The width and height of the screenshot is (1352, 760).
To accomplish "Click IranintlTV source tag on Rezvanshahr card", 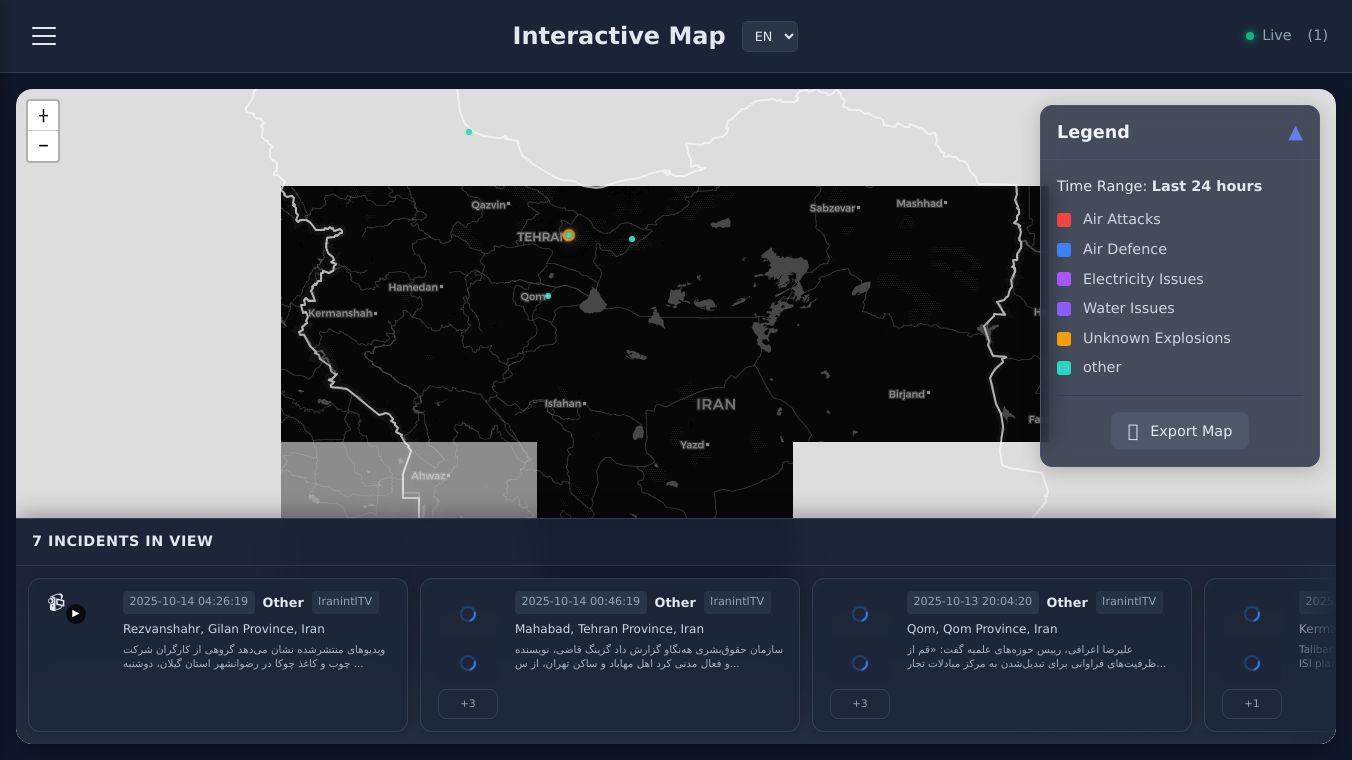I will [x=345, y=602].
